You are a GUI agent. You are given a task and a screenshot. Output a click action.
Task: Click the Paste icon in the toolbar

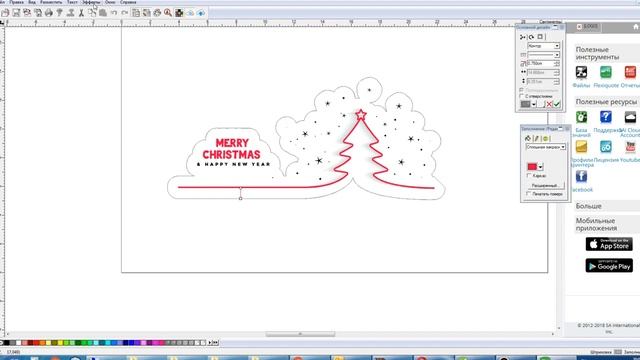(103, 13)
